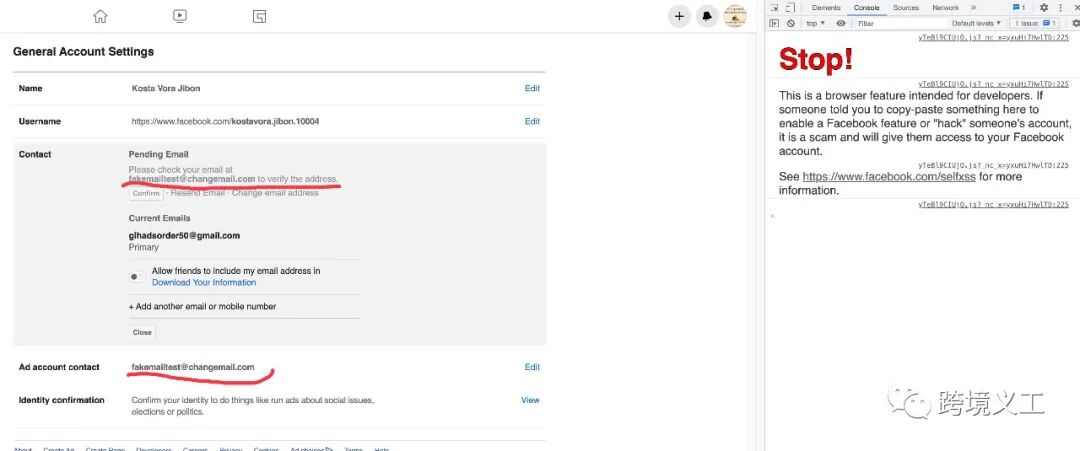Switch to the Elements tab
The height and width of the screenshot is (451, 1080).
826,8
